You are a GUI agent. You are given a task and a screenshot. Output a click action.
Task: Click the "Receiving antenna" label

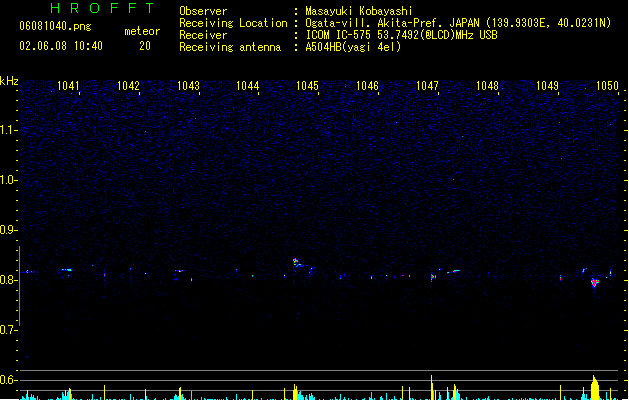click(230, 47)
